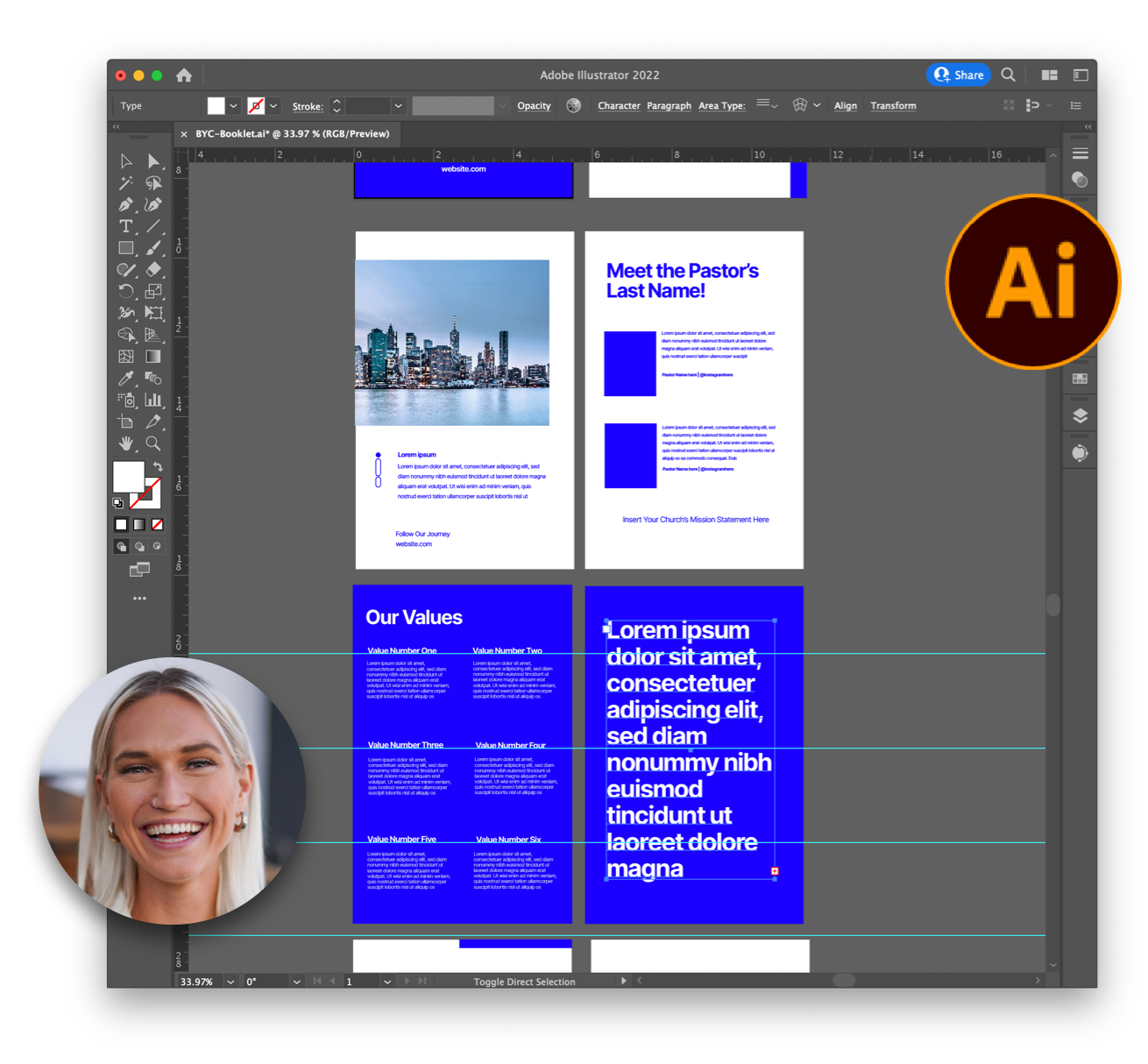Open the Align panel link

[x=846, y=106]
